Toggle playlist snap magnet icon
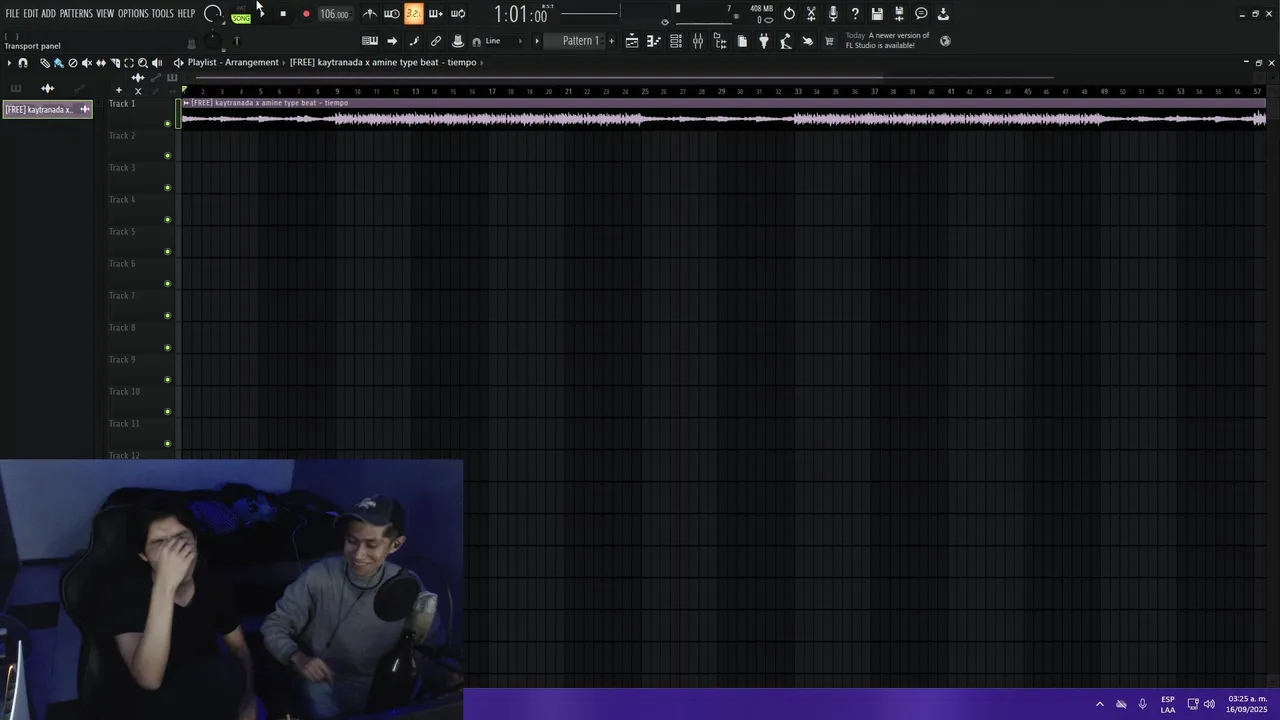Image resolution: width=1280 pixels, height=720 pixels. pyautogui.click(x=23, y=63)
